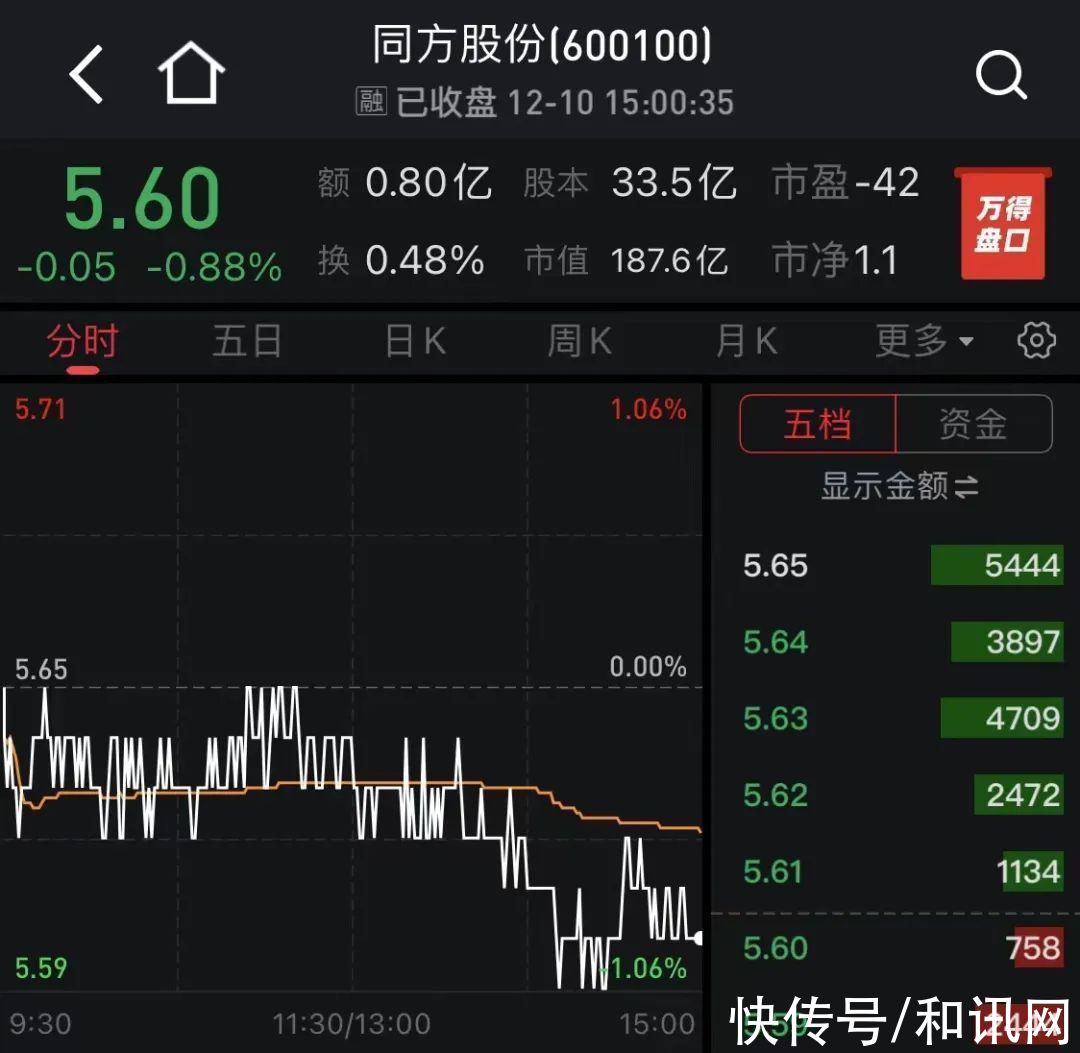Switch to the 月K tab
The height and width of the screenshot is (1053, 1080).
click(x=747, y=341)
